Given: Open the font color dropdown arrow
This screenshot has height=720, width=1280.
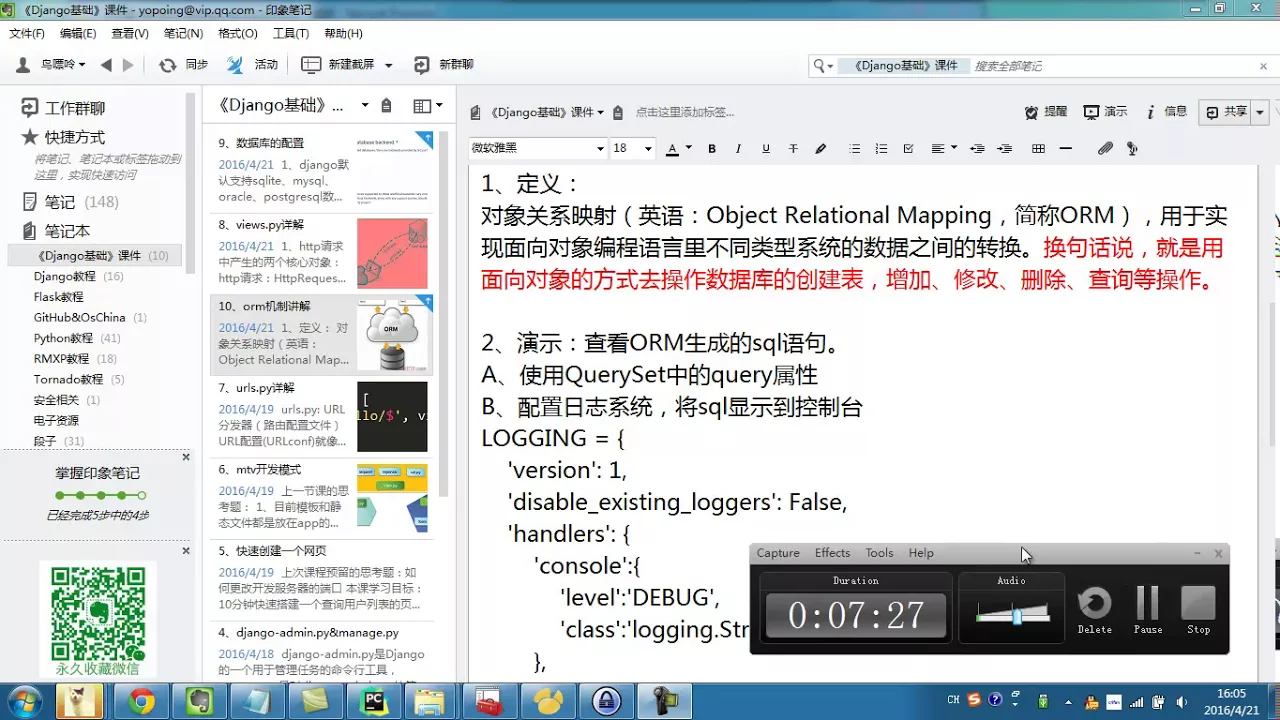Looking at the screenshot, I should tap(689, 149).
